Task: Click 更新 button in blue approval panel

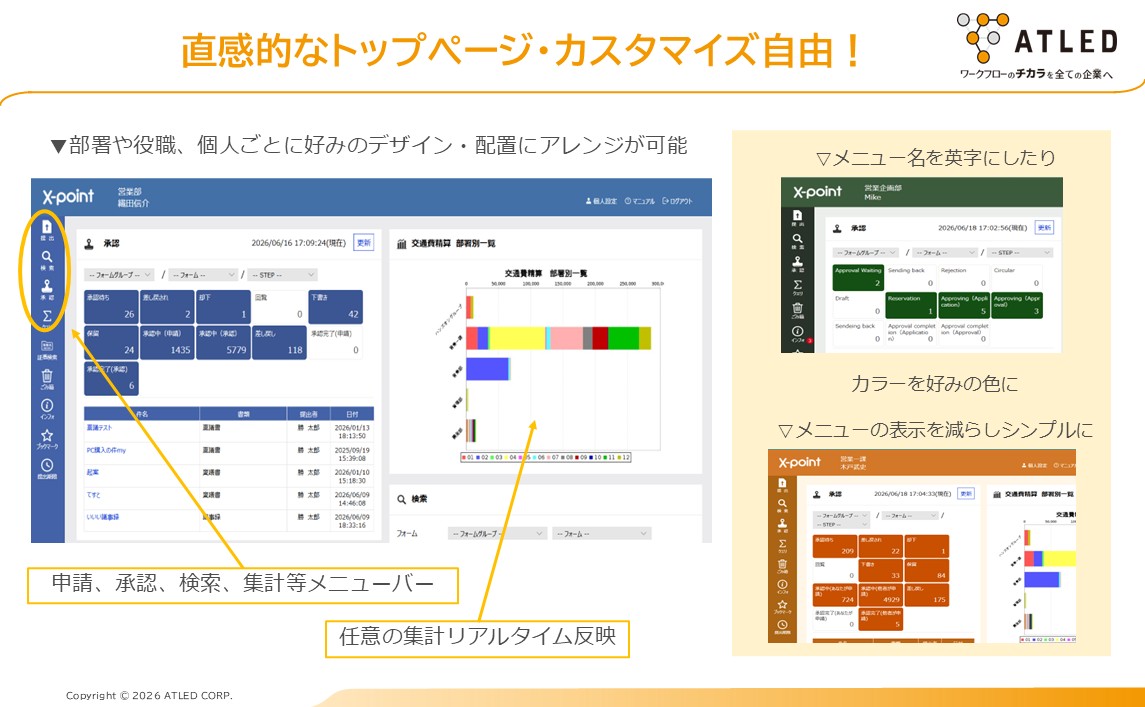Action: pyautogui.click(x=364, y=242)
